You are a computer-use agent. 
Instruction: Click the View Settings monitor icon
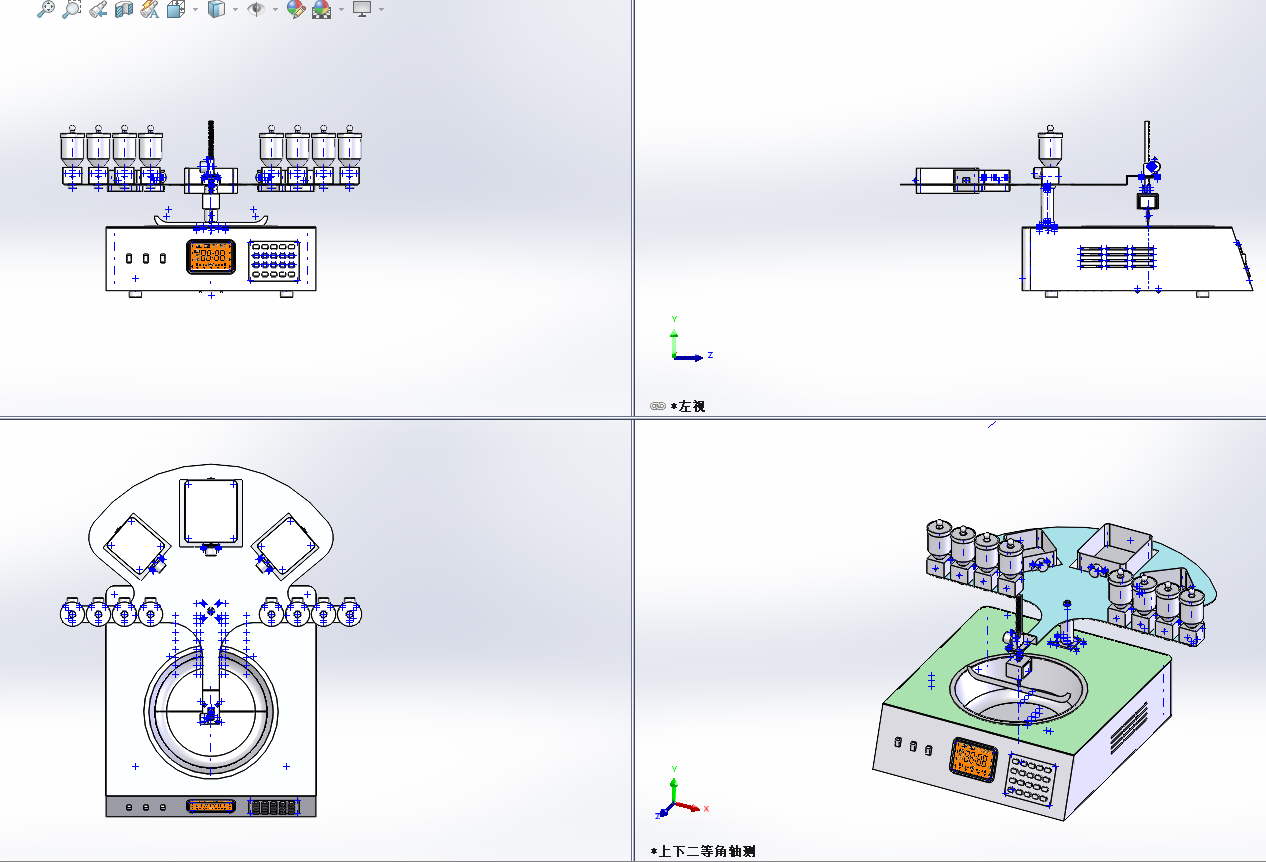(x=362, y=9)
